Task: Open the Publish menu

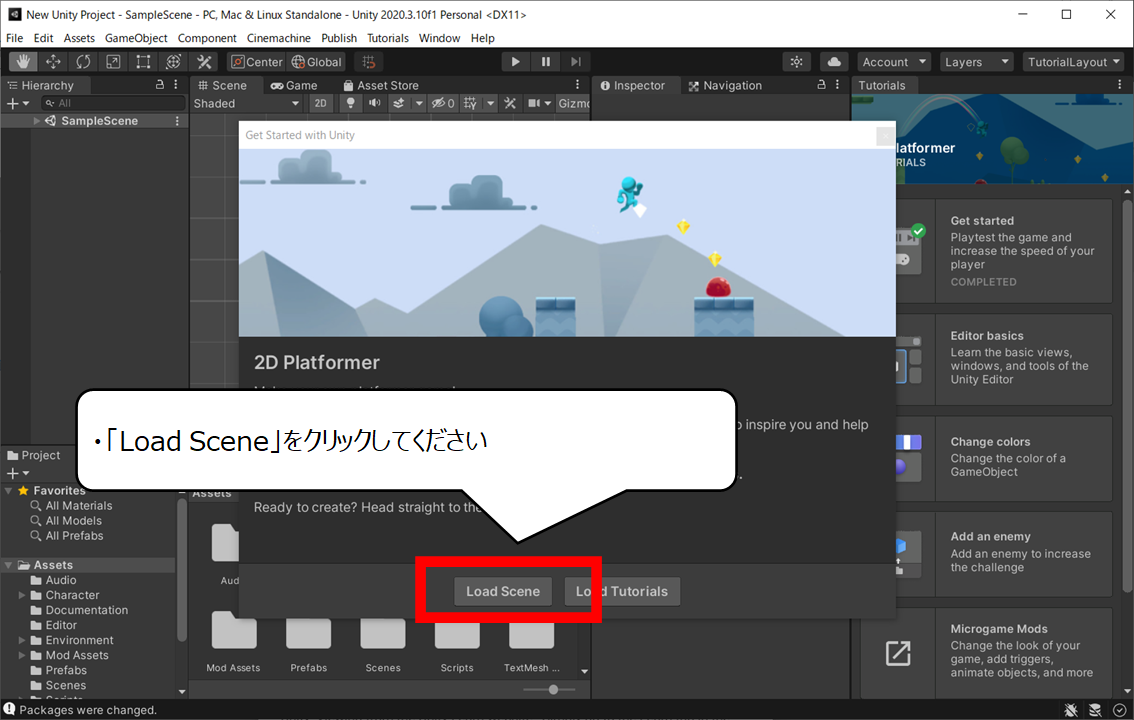Action: [339, 38]
